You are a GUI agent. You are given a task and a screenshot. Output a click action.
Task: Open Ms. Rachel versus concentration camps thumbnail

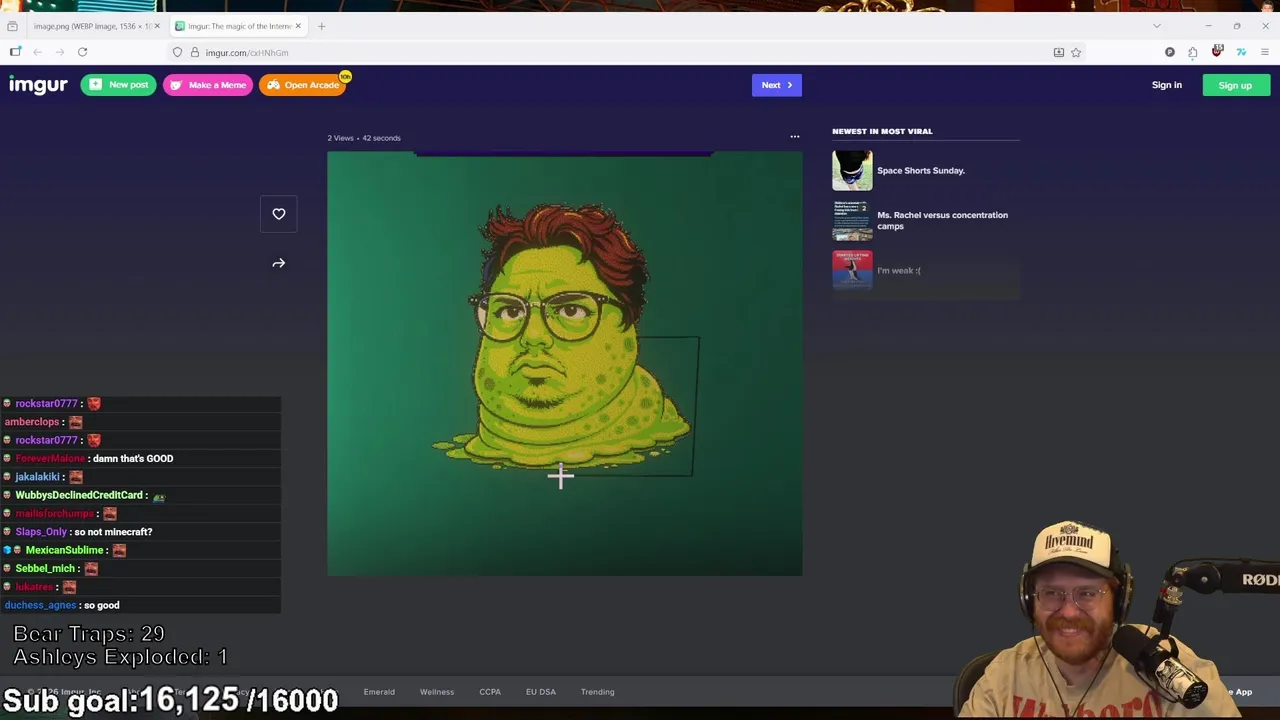click(x=852, y=221)
